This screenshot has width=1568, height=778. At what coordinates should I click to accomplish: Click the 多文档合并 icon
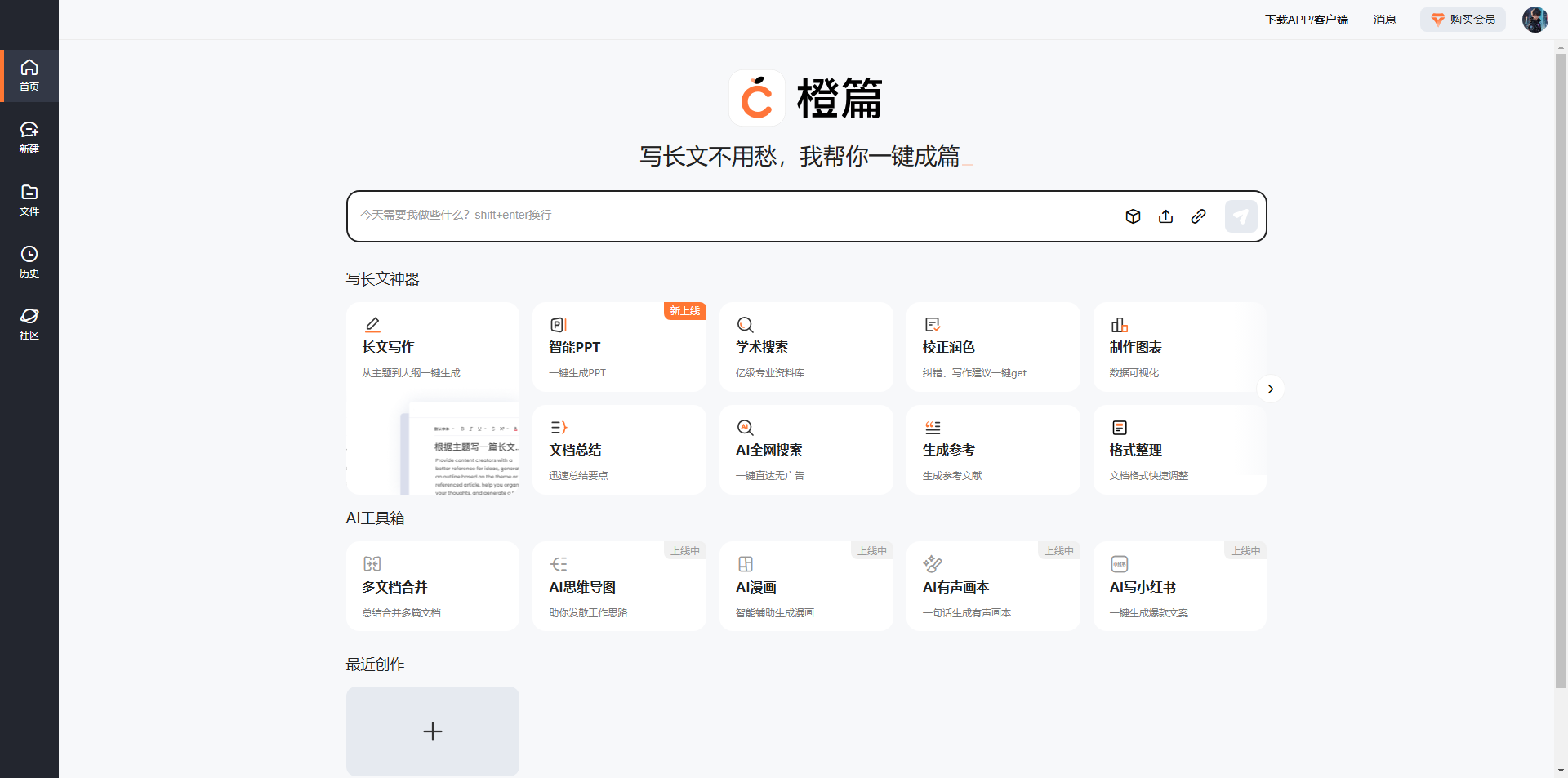click(372, 563)
